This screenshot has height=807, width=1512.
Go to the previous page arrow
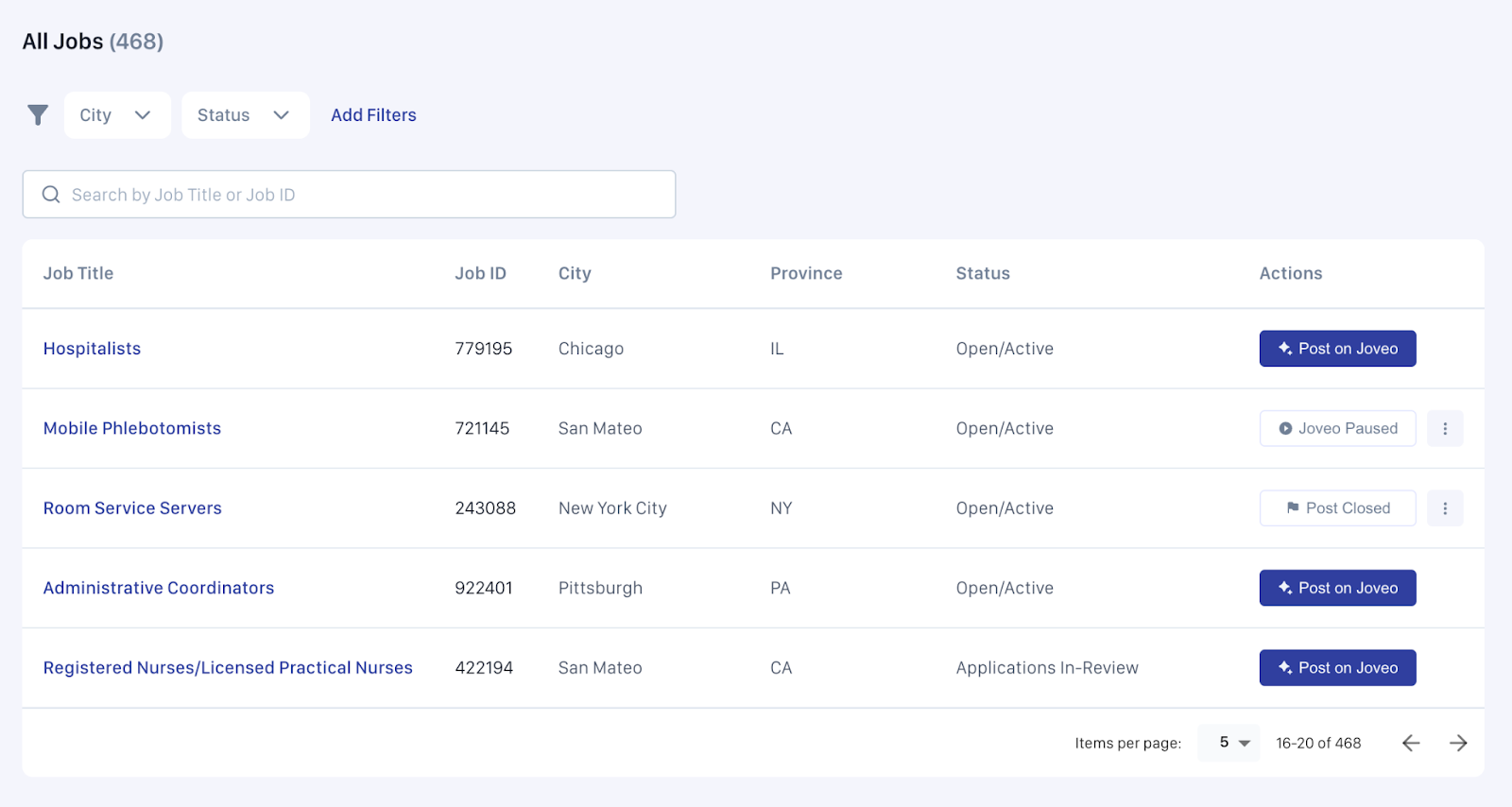pos(1410,743)
